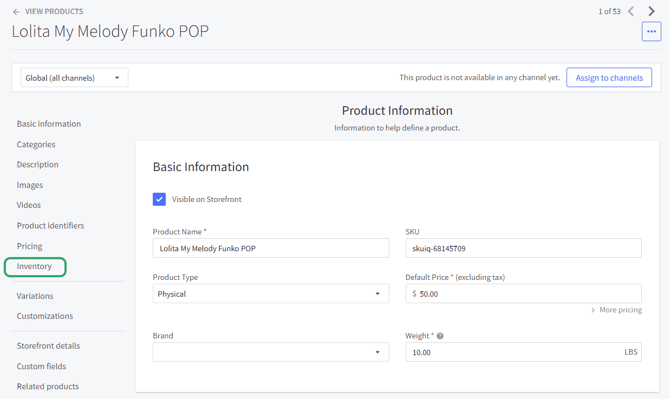The height and width of the screenshot is (399, 670).
Task: Go to the previous product arrow
Action: click(631, 11)
